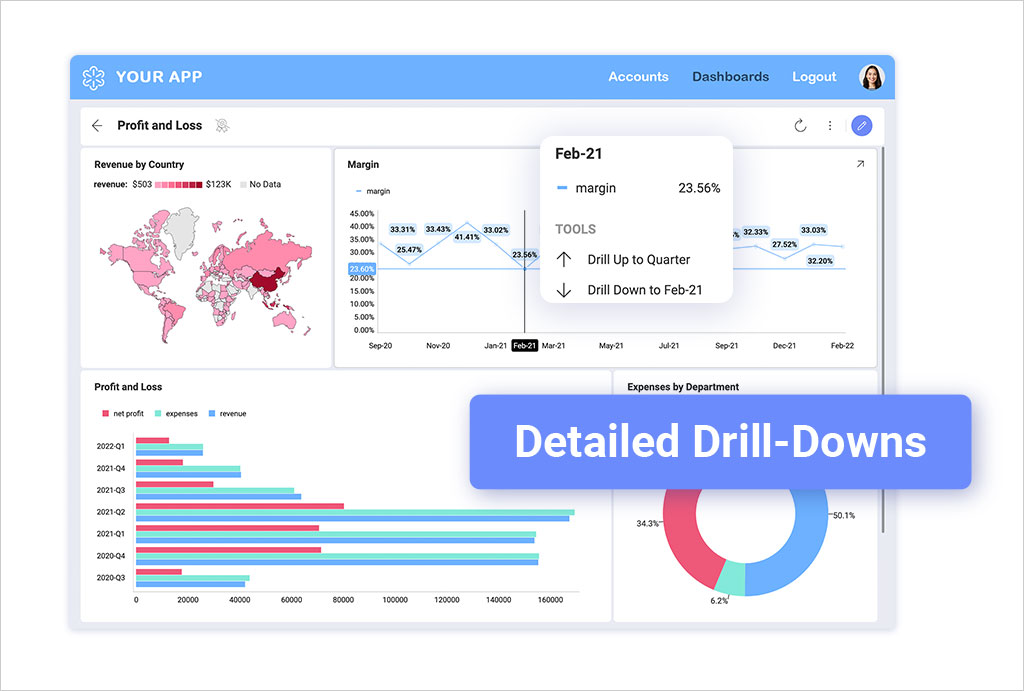Toggle the net profit legend series
1024x691 pixels.
coord(125,414)
